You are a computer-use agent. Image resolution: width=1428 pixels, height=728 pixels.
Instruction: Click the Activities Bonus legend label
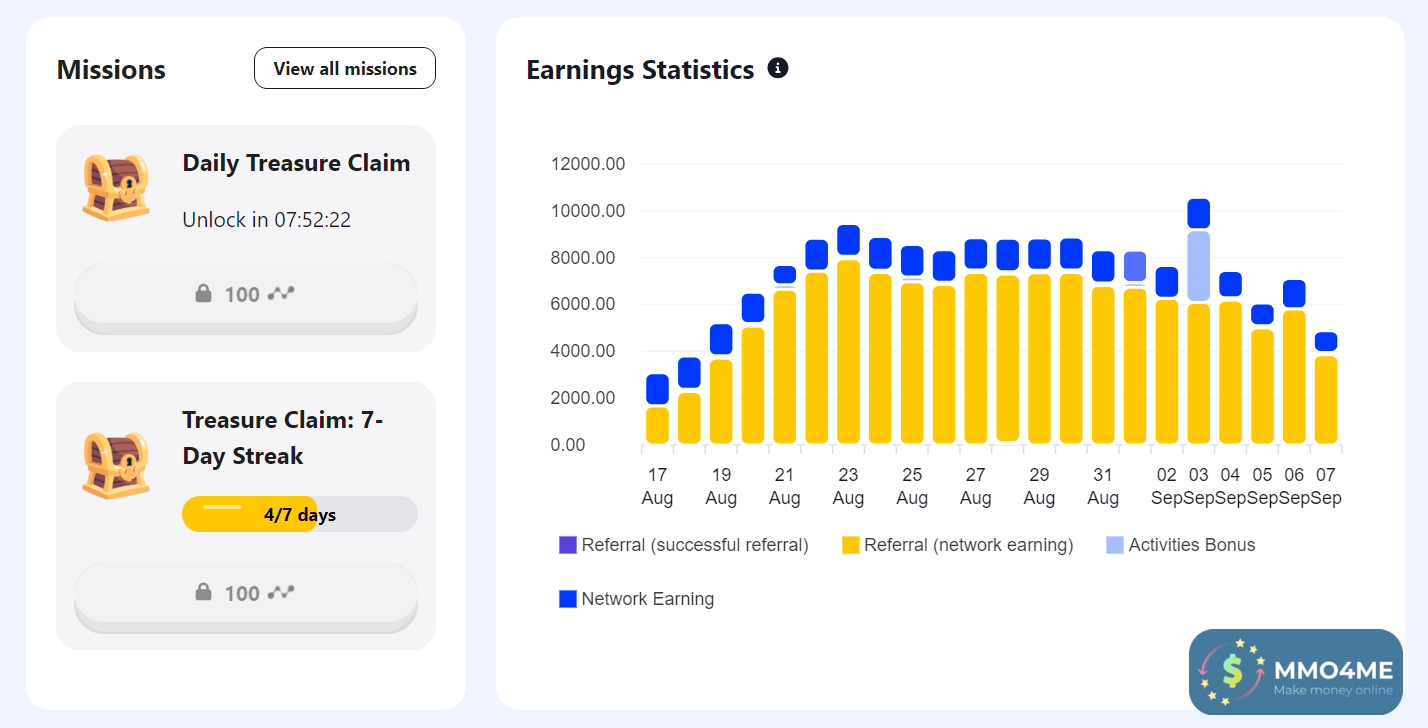1192,545
